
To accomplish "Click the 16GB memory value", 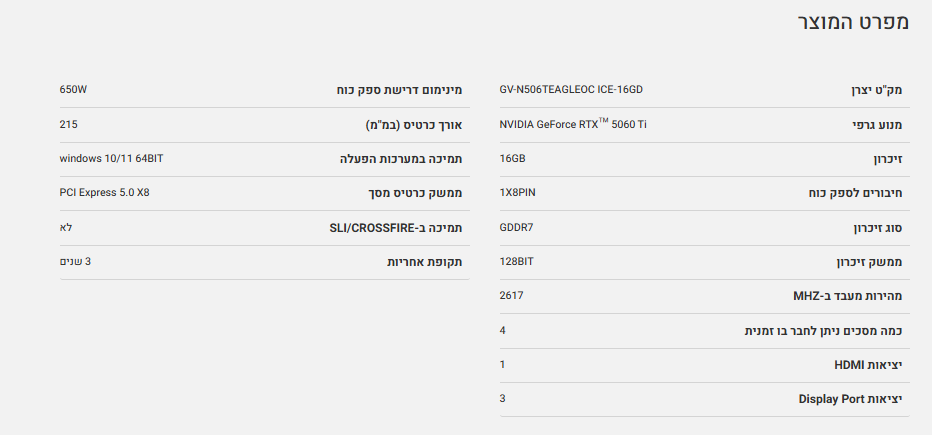I will (x=512, y=159).
